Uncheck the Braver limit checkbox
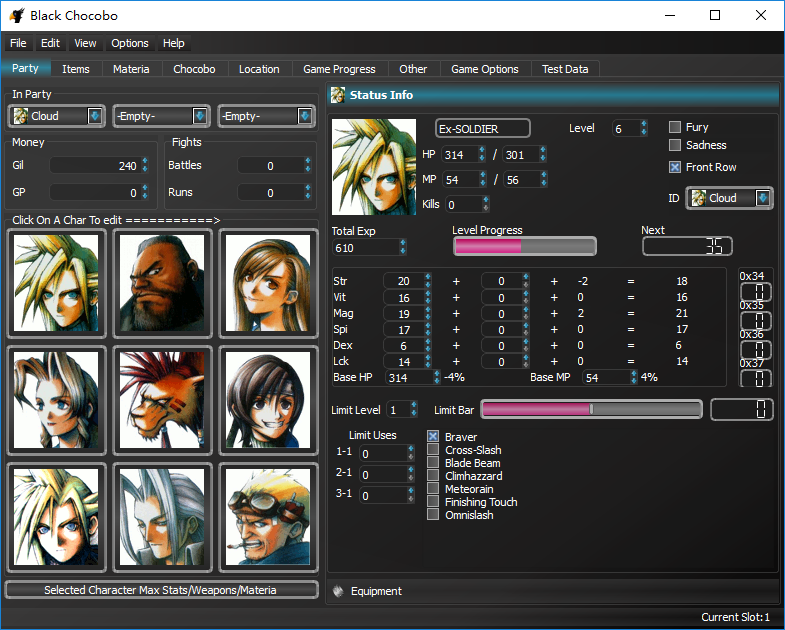Screen dimensions: 785x630 pyautogui.click(x=433, y=436)
